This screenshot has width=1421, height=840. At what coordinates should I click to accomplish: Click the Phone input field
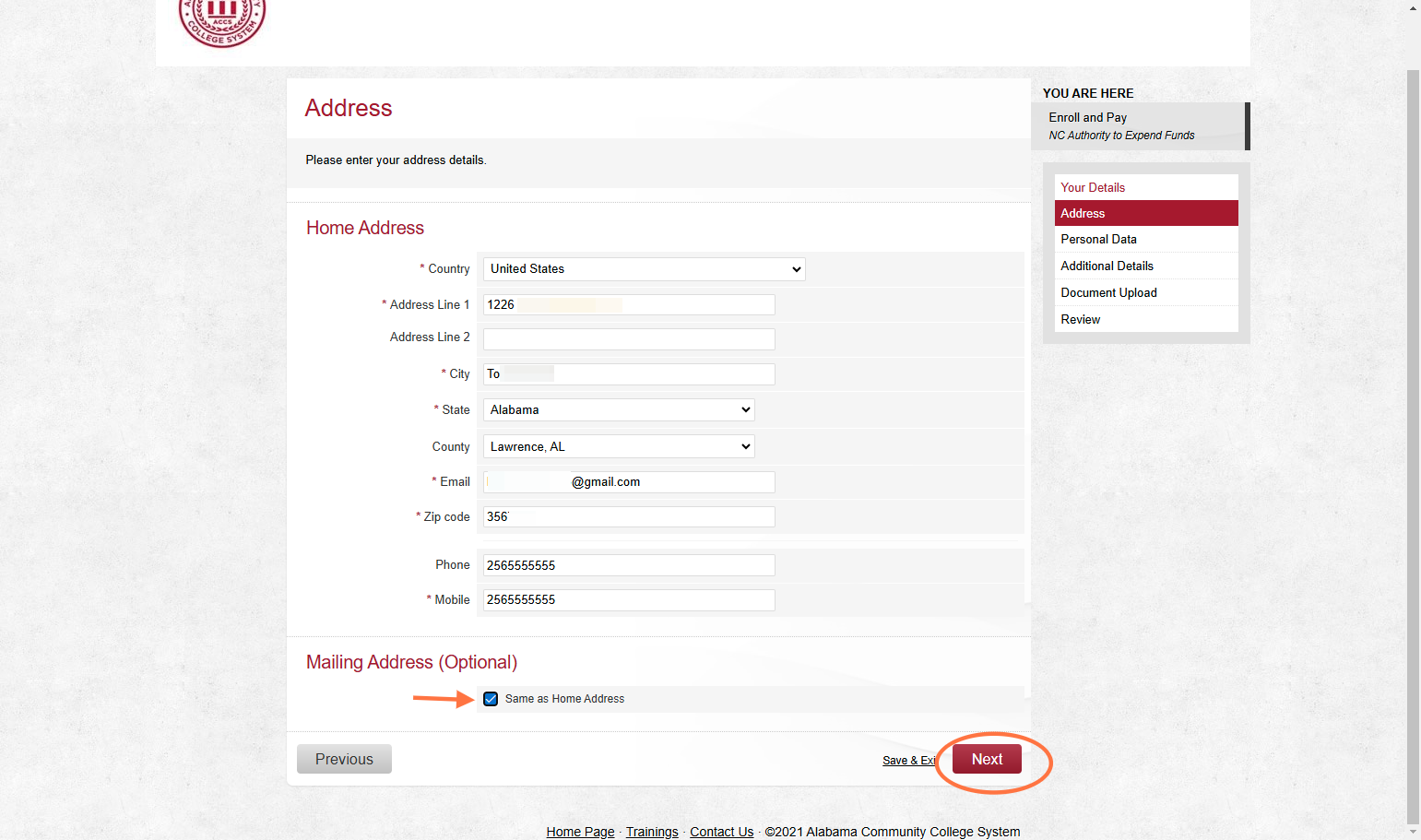coord(629,565)
